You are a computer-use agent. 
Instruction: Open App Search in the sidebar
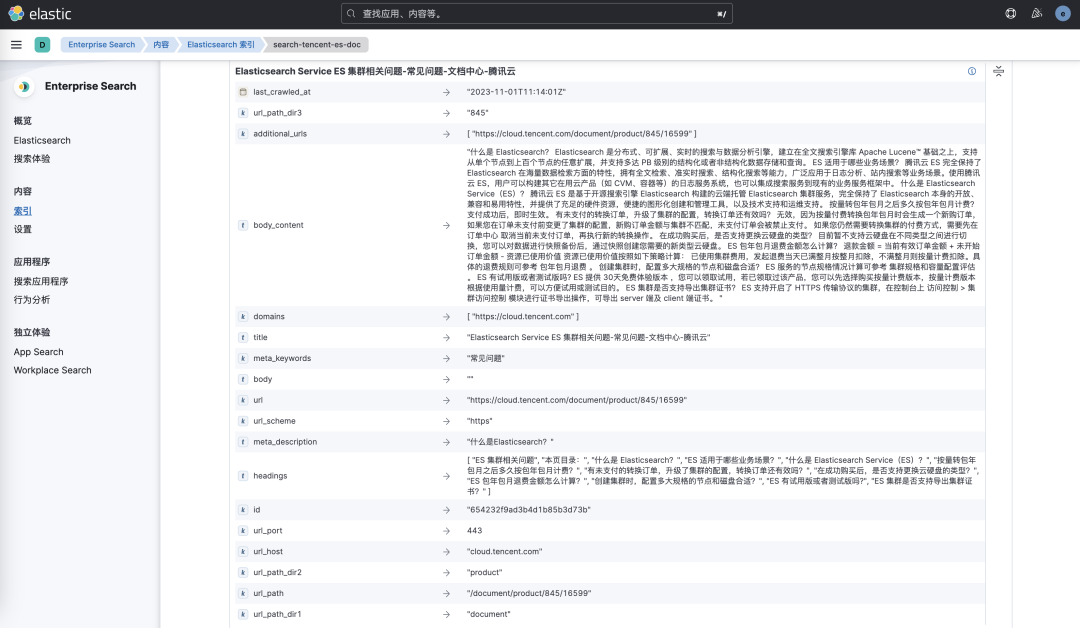click(39, 352)
